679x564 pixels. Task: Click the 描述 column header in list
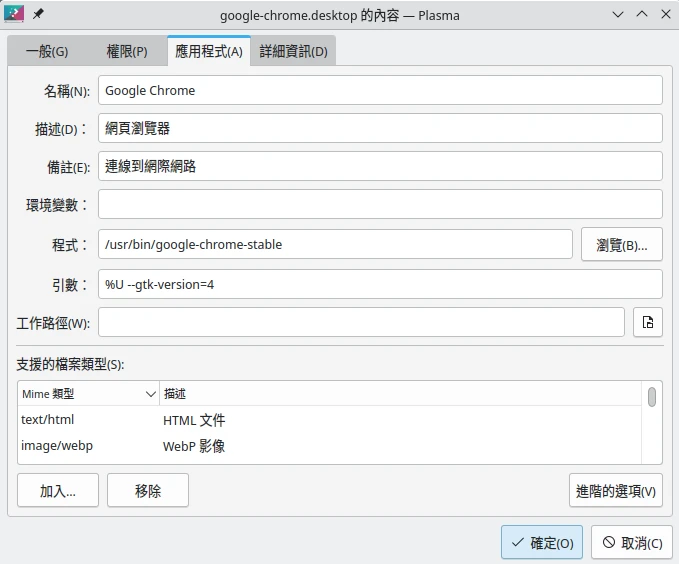[x=400, y=394]
